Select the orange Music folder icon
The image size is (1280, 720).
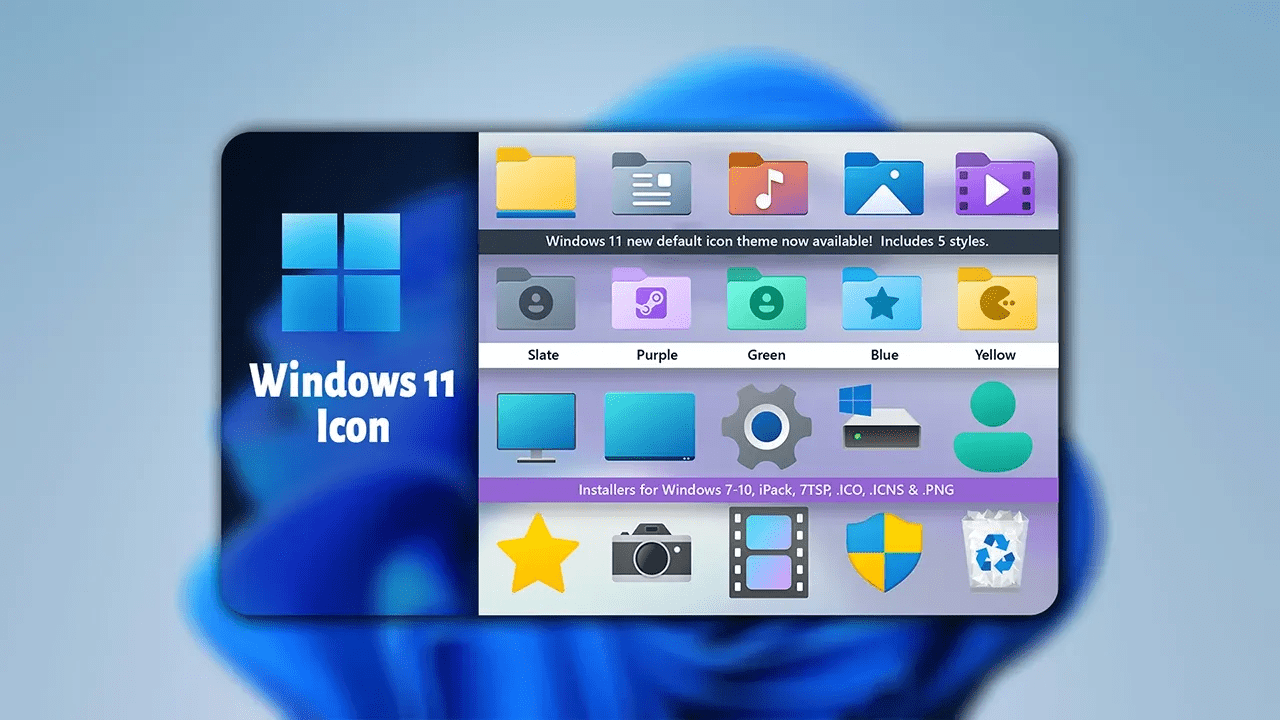pyautogui.click(x=767, y=184)
